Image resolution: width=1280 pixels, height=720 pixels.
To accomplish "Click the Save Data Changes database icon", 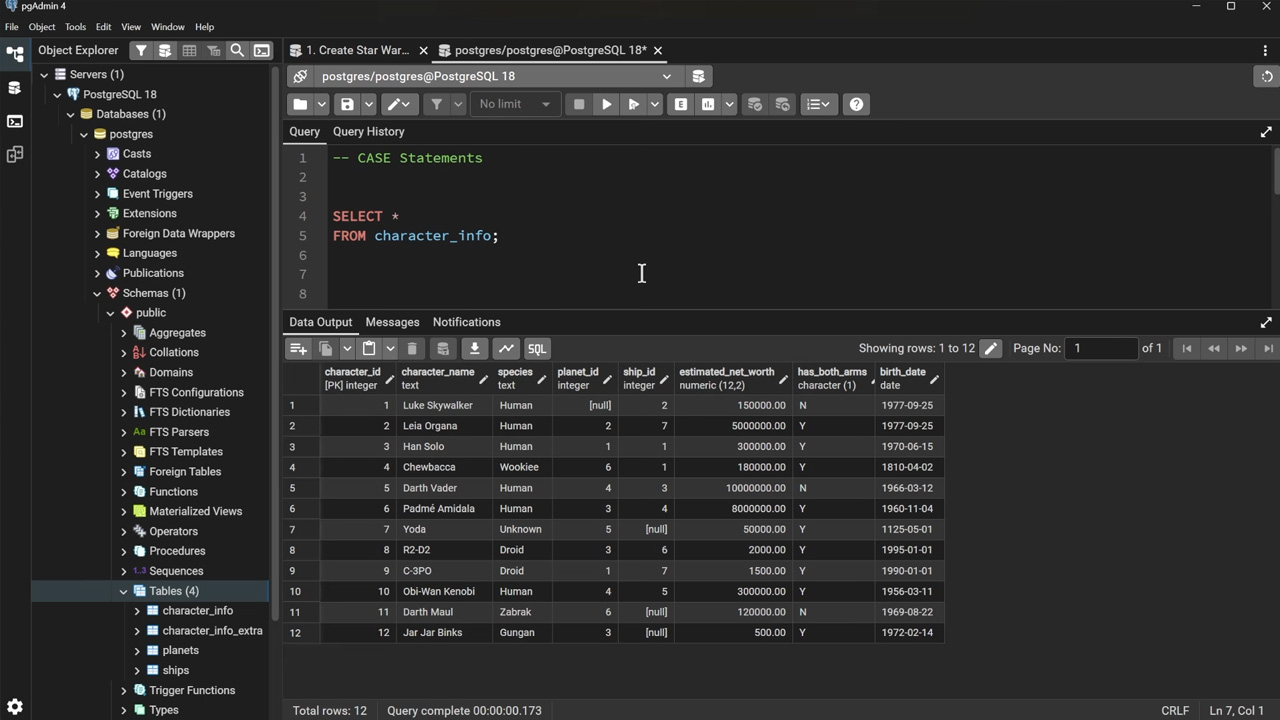I will tap(443, 348).
